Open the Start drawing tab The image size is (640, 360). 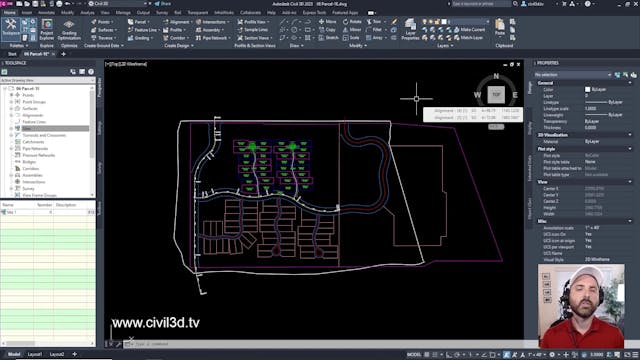point(12,54)
